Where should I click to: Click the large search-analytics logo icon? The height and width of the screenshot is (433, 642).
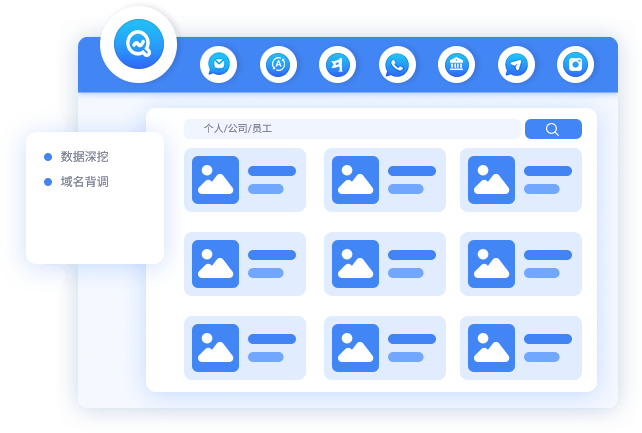coord(138,45)
